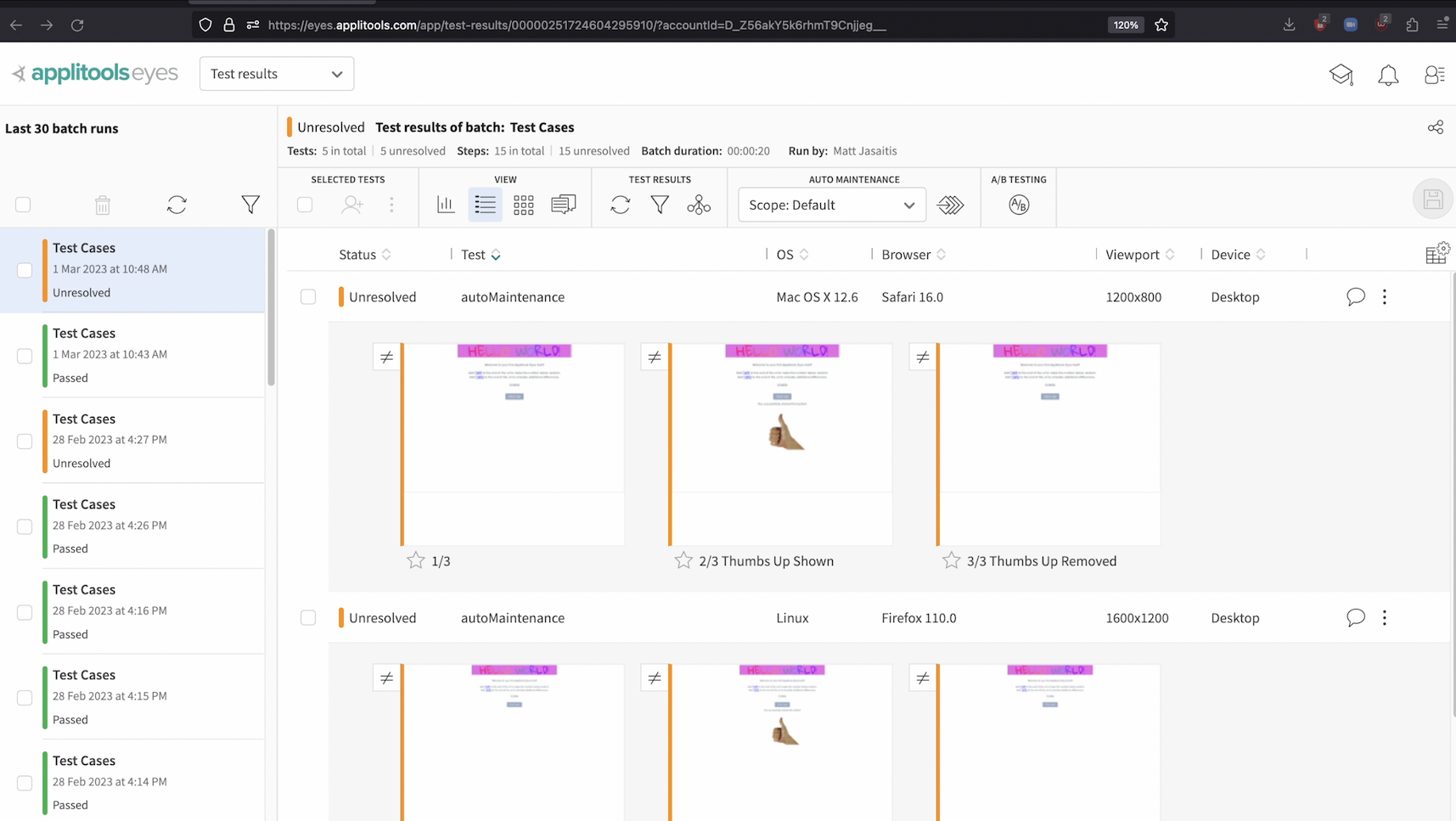Open more options for Safari test row

1384,297
